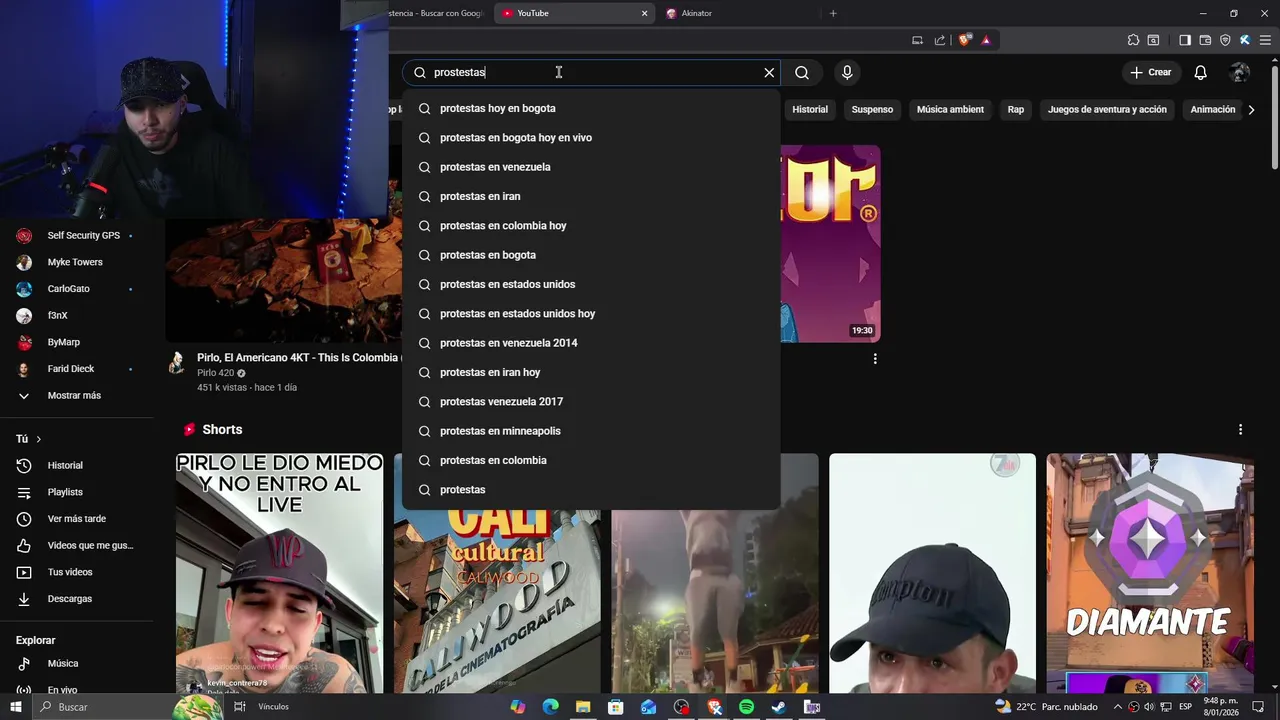The height and width of the screenshot is (720, 1280).
Task: Start voice search with the microphone icon
Action: click(x=847, y=72)
